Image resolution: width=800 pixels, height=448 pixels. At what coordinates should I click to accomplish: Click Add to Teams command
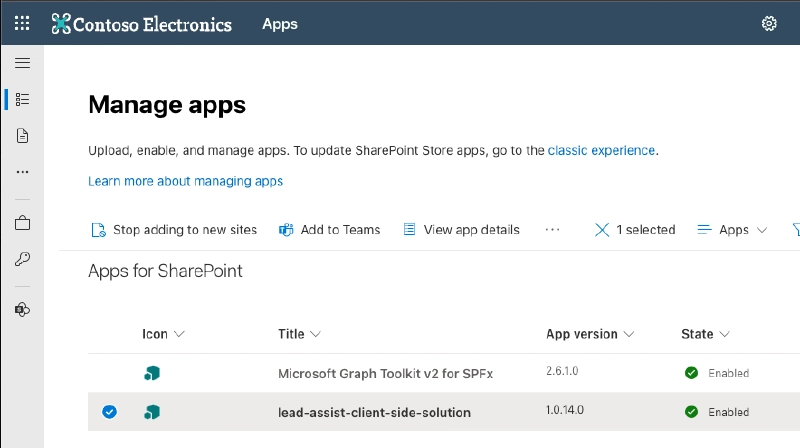[330, 230]
